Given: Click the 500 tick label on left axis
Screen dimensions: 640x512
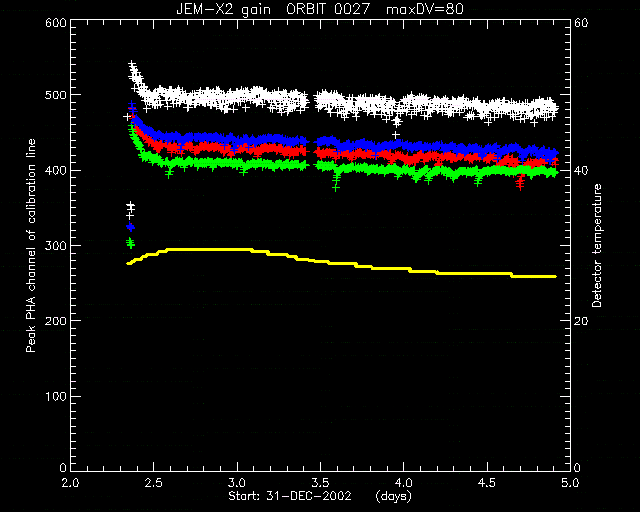Looking at the screenshot, I should 56,95.
